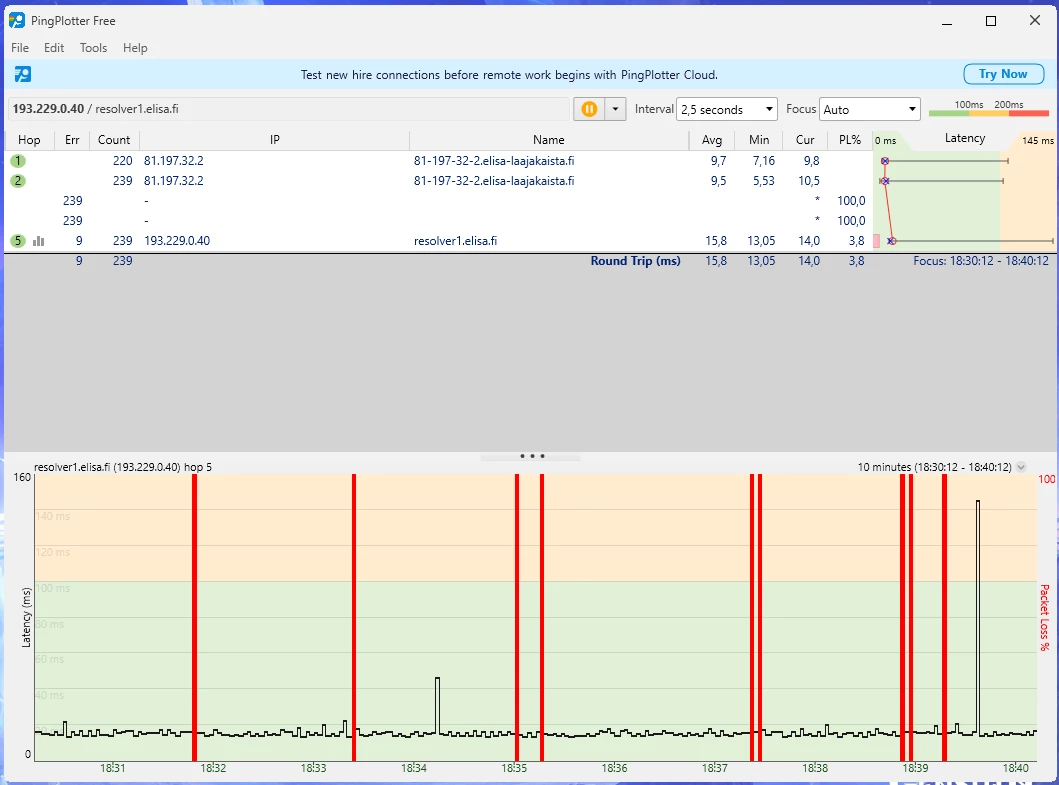Click the three-dot splitter handle above the timeline
Image resolution: width=1059 pixels, height=785 pixels.
[x=532, y=456]
